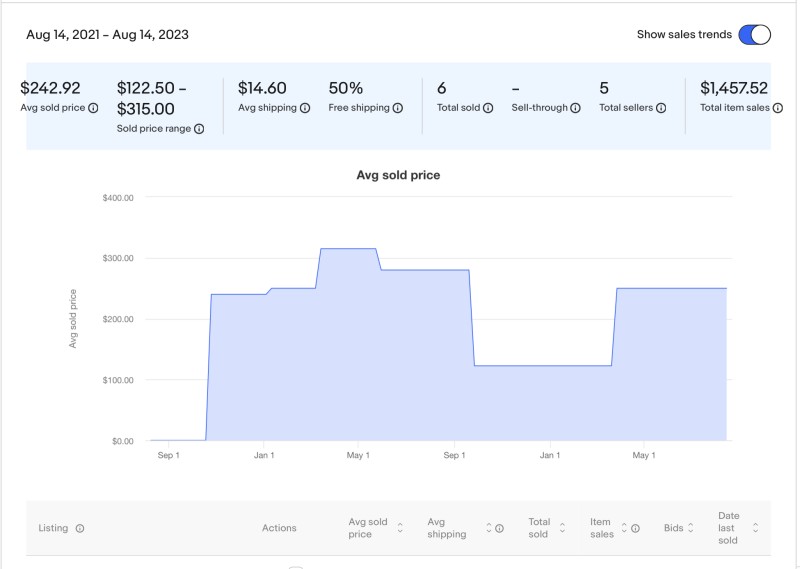Click the Free shipping info icon

coord(398,108)
